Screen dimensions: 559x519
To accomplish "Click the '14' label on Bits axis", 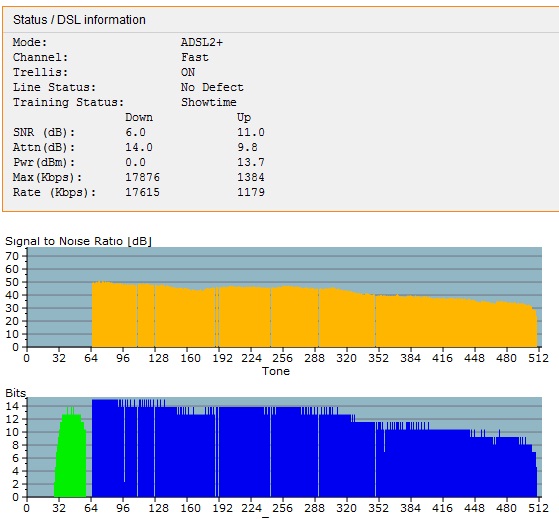I will [12, 406].
